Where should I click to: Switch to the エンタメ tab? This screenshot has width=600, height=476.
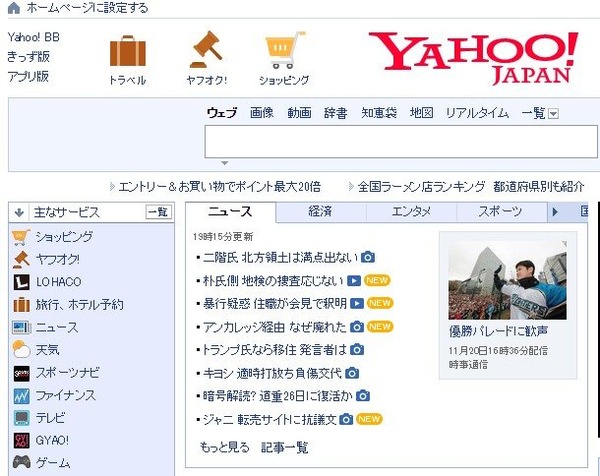[x=411, y=212]
